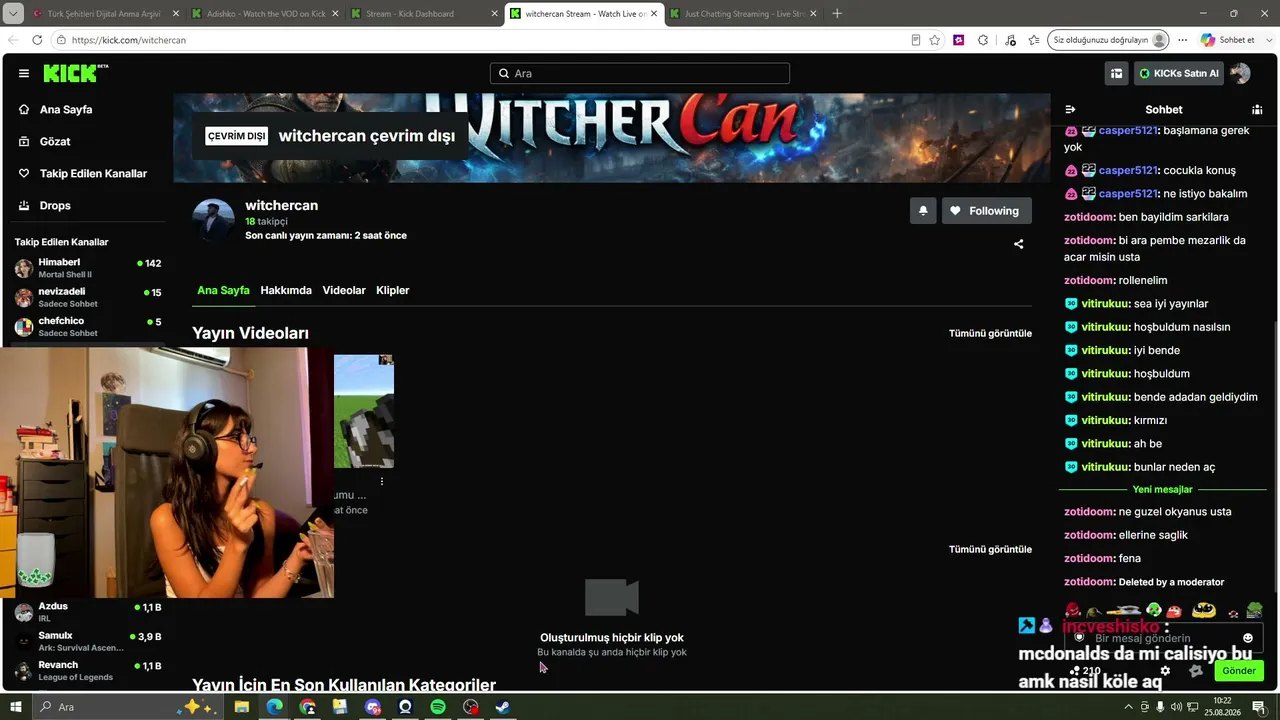The height and width of the screenshot is (720, 1280).
Task: Open nevizadeli's channel from the followed list
Action: [x=88, y=297]
